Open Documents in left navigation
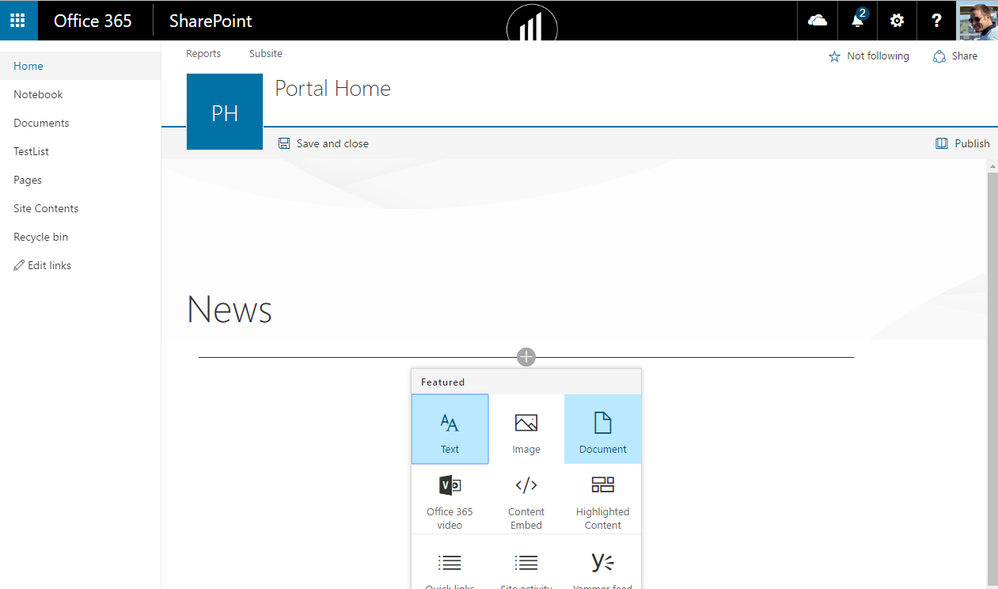 click(x=80, y=123)
